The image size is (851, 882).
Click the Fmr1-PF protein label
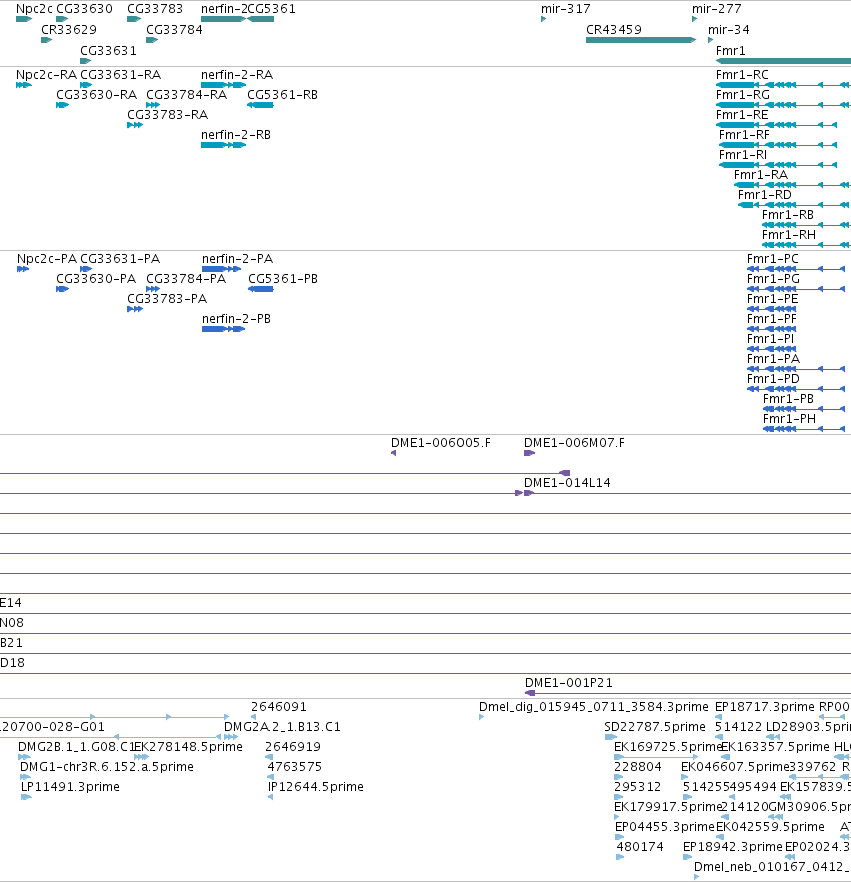pos(772,319)
